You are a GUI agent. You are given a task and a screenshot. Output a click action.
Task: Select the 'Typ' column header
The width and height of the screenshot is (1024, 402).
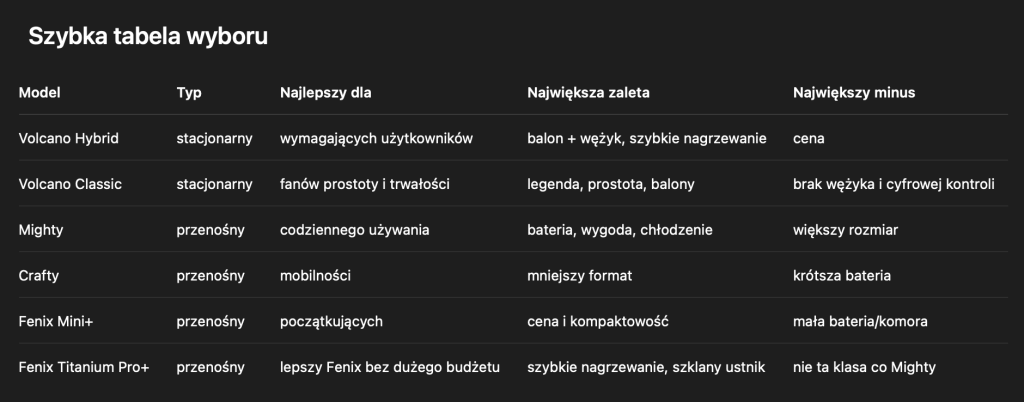point(189,93)
